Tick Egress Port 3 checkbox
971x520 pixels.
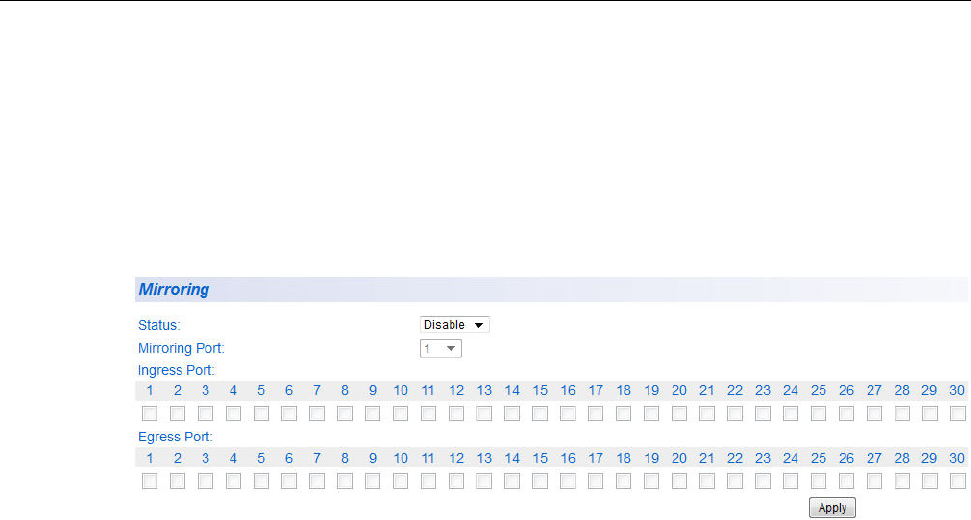(205, 481)
